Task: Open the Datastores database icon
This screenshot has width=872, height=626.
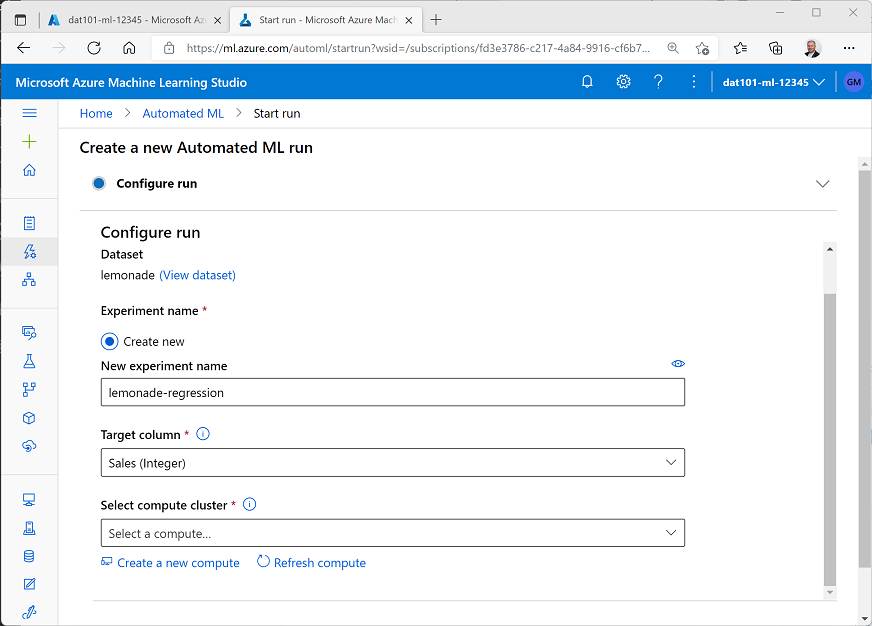Action: (x=29, y=555)
